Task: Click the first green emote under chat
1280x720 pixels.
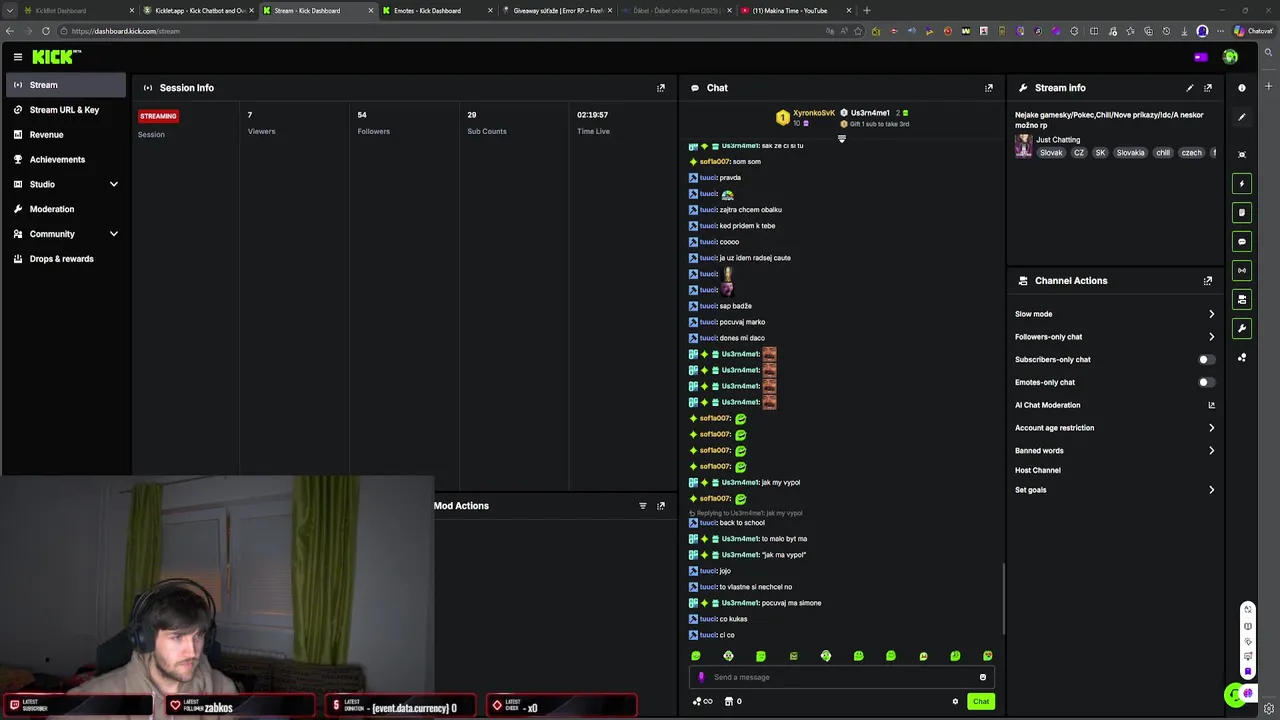Action: (696, 656)
